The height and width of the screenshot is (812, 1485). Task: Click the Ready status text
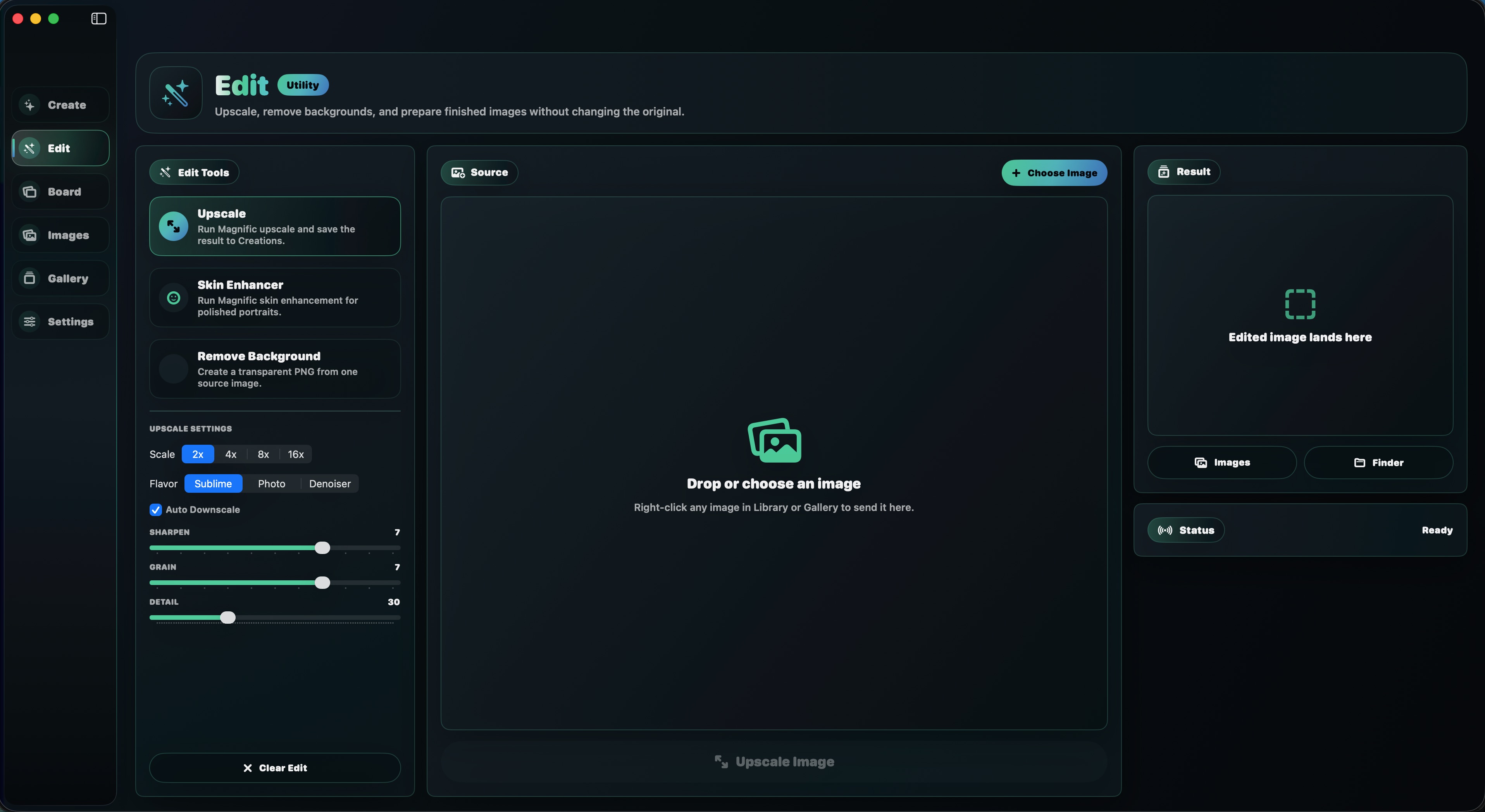(1437, 530)
